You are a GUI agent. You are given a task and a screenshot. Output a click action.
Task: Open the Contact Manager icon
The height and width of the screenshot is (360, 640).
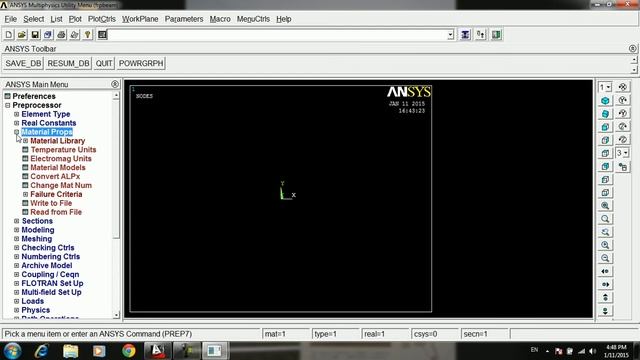click(x=496, y=35)
